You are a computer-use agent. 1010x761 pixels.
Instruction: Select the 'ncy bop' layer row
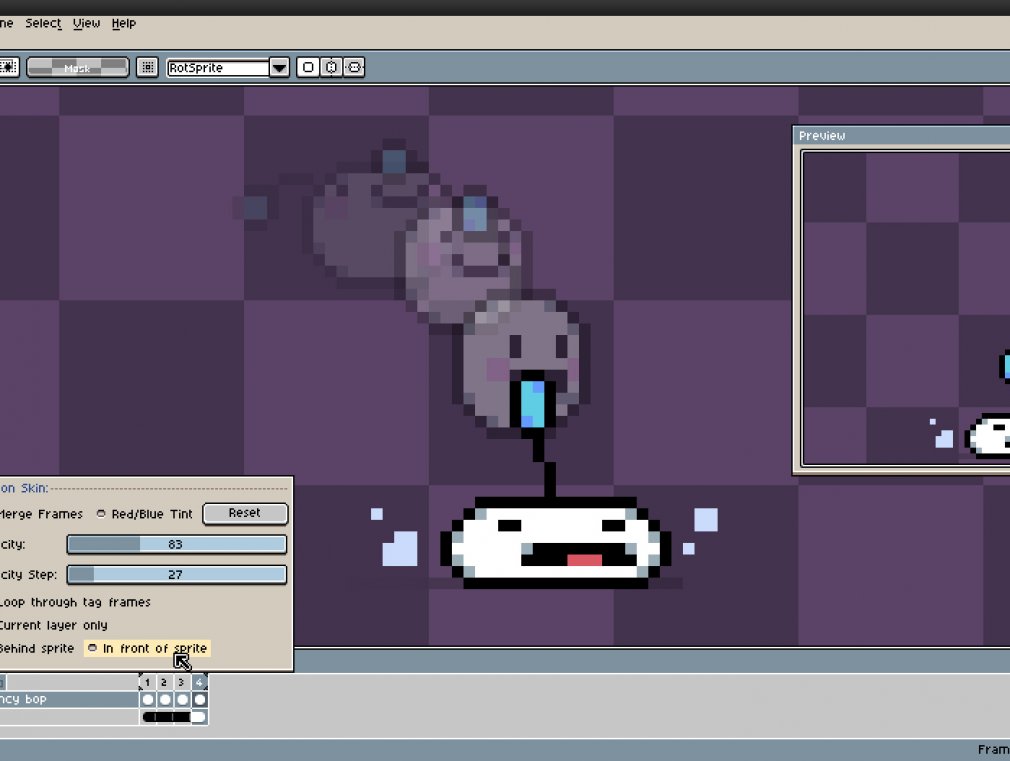pos(69,699)
